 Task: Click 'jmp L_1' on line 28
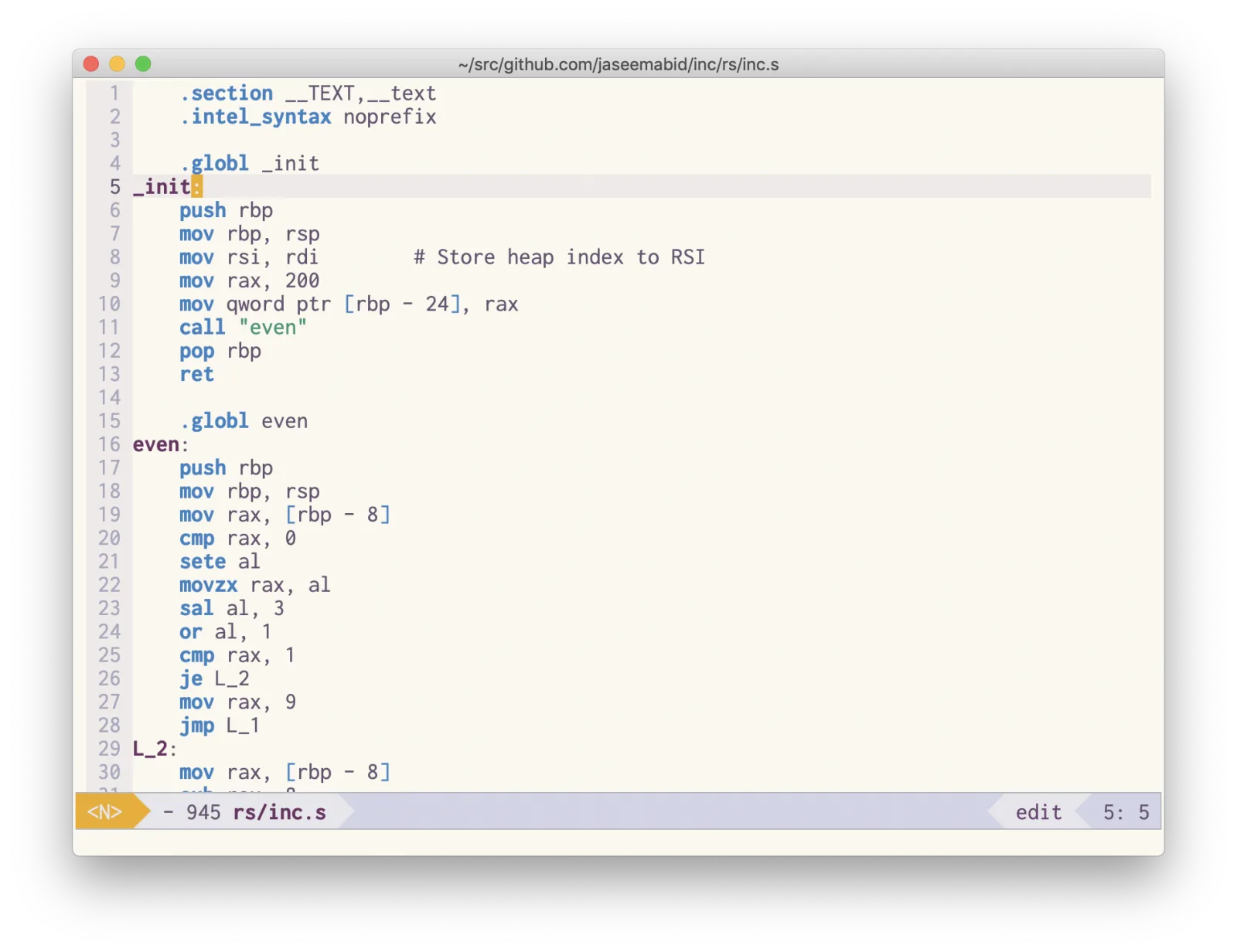pyautogui.click(x=220, y=726)
